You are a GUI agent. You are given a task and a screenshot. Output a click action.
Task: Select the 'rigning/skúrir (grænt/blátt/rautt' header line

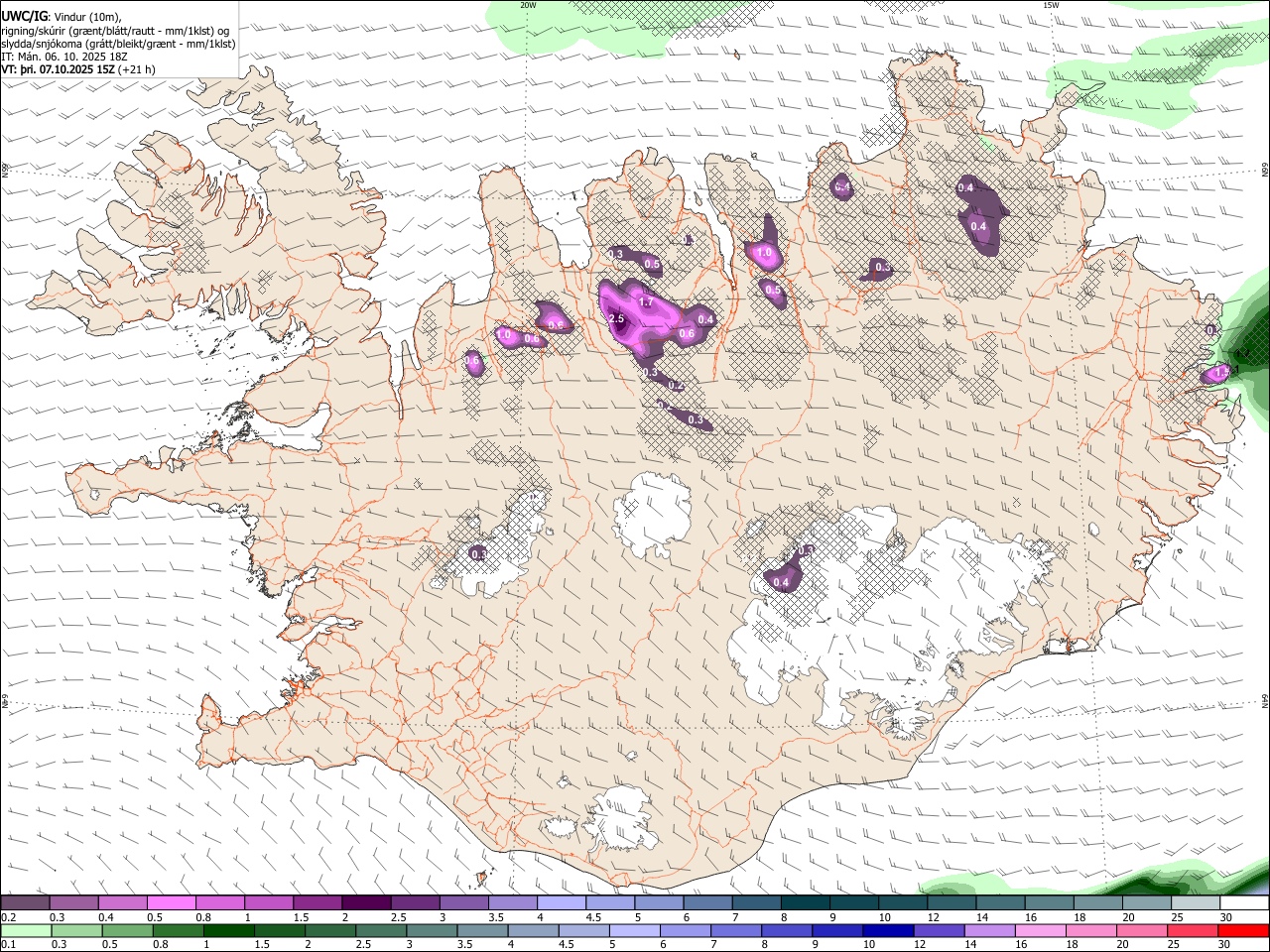[x=116, y=30]
